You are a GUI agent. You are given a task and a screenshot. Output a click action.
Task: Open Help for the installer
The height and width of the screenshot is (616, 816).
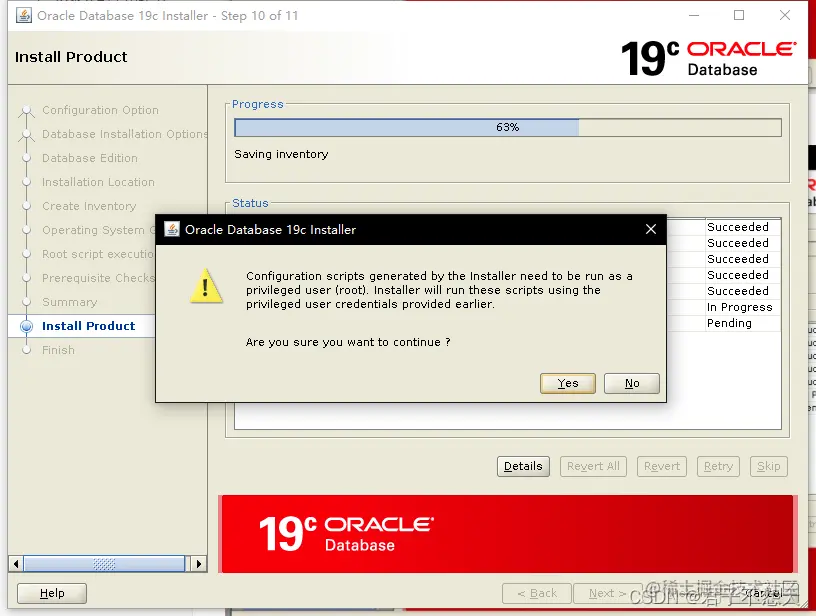[52, 593]
